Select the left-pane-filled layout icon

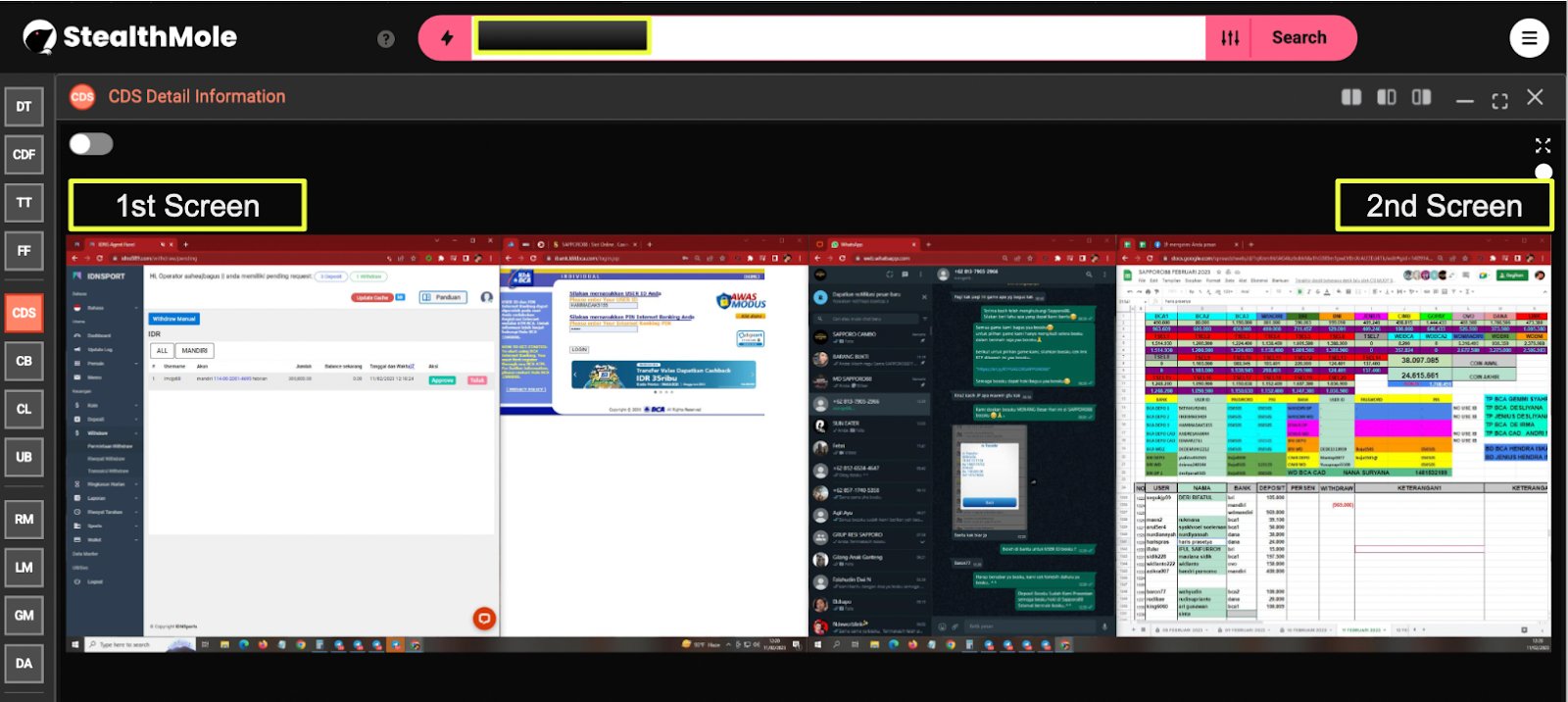[x=1387, y=97]
